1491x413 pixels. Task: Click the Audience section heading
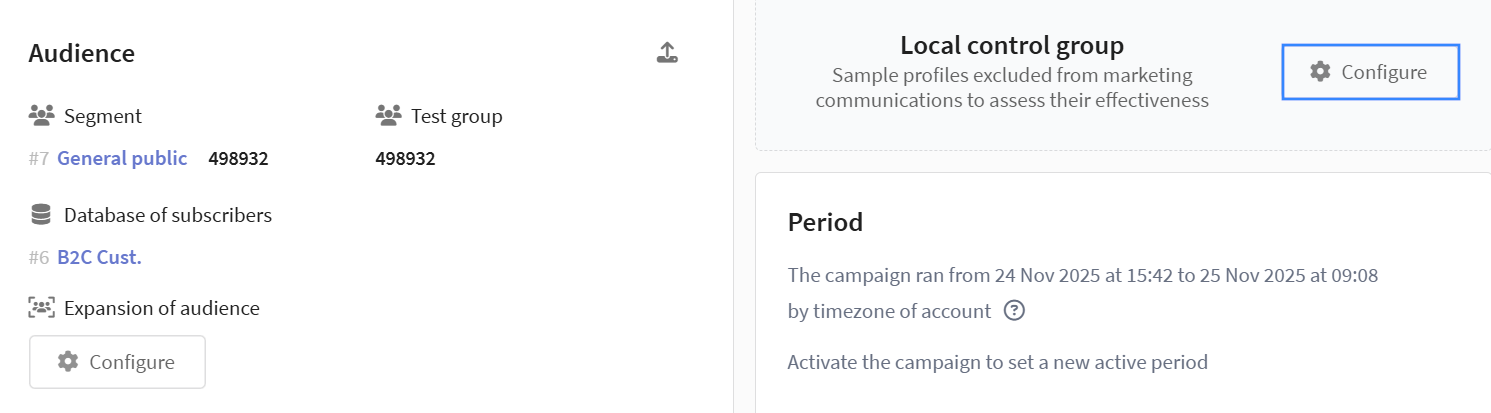tap(82, 54)
